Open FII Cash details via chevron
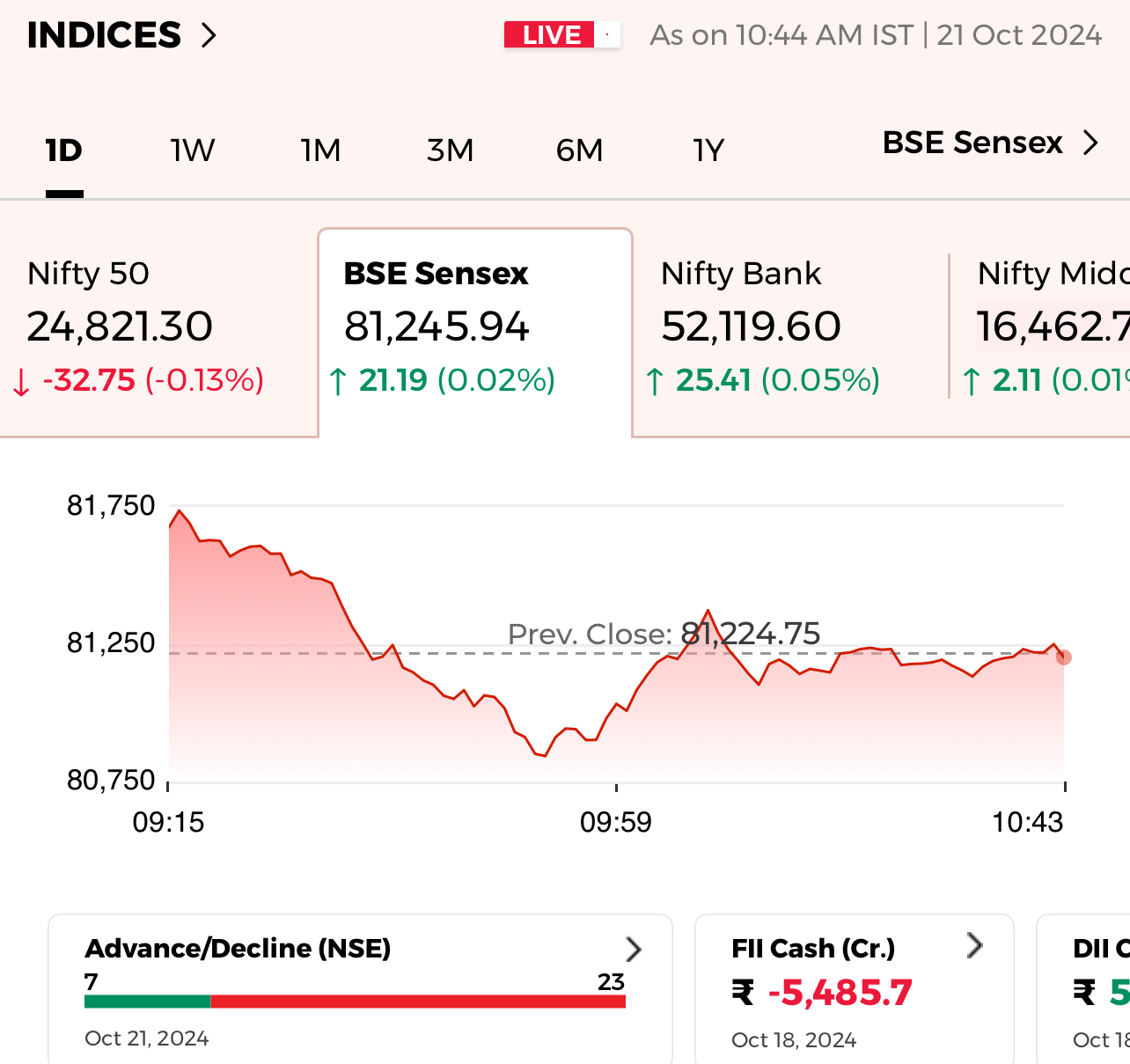 click(974, 945)
